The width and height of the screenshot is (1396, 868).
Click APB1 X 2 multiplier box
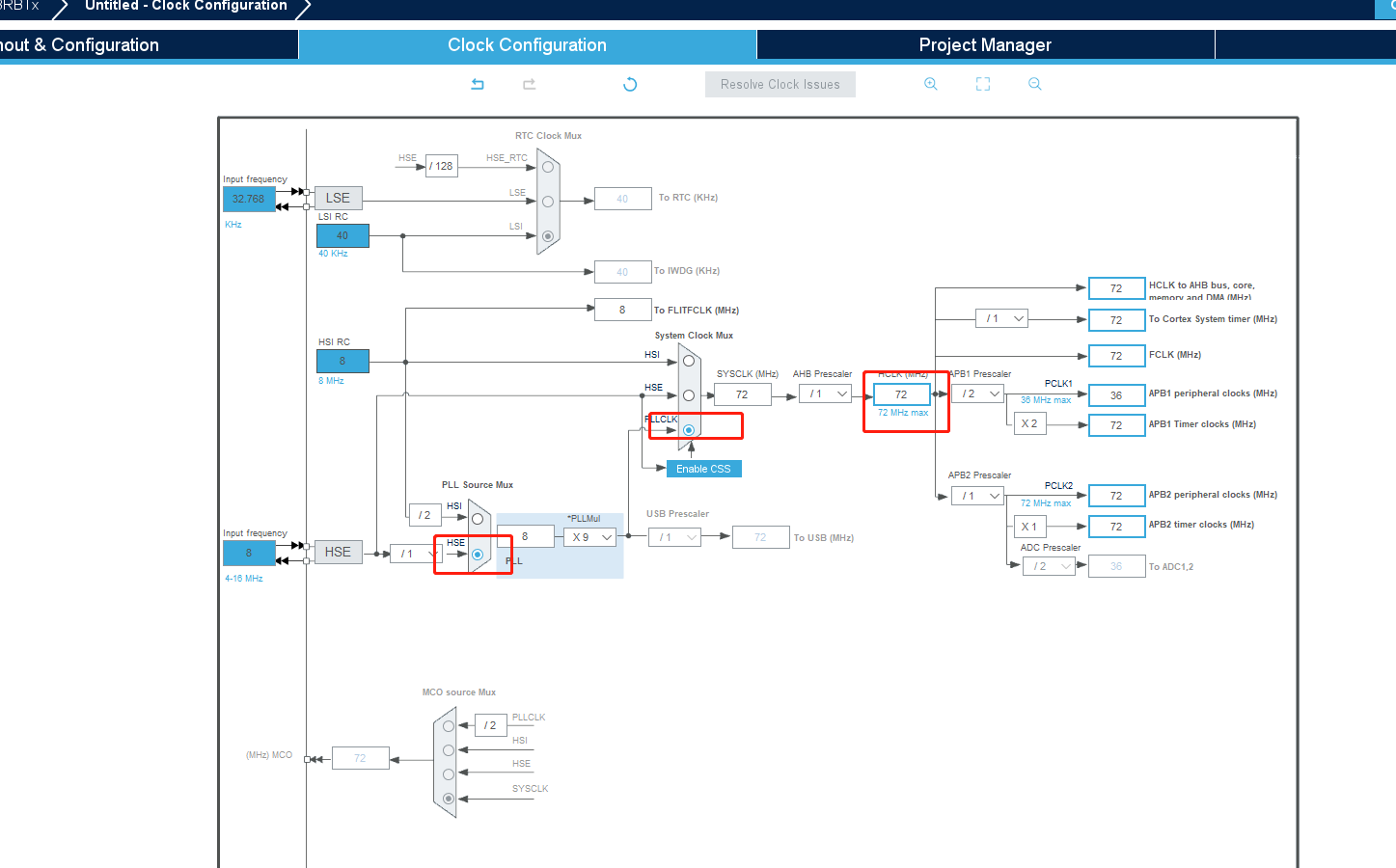[1030, 423]
